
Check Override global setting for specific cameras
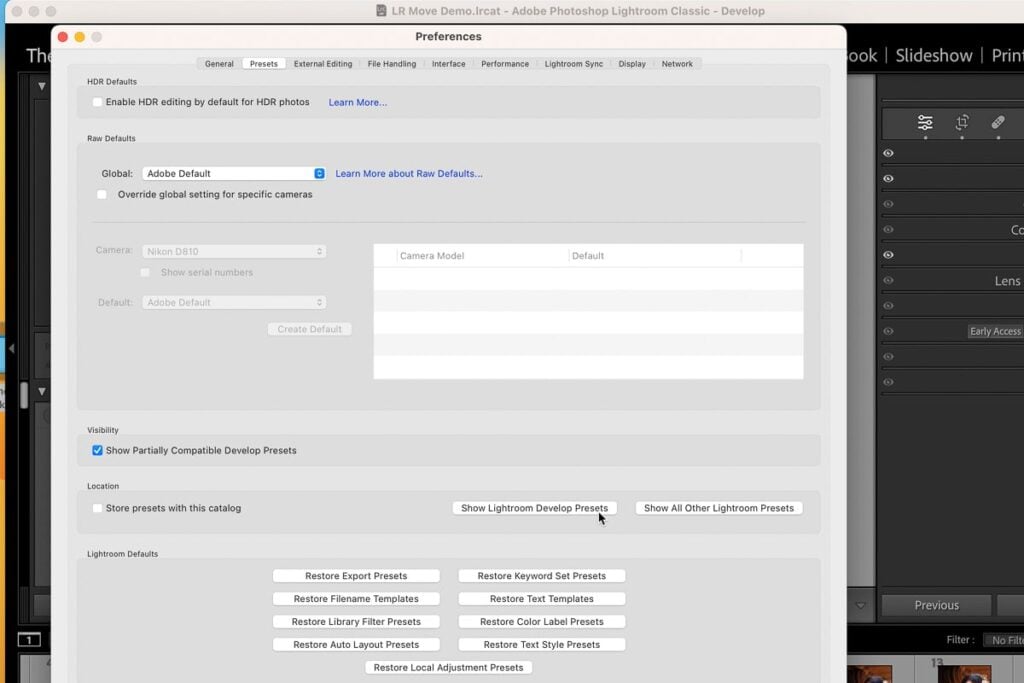coord(102,194)
